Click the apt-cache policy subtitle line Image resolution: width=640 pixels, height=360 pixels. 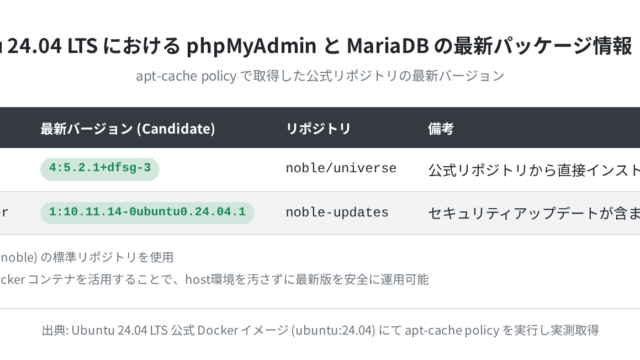(320, 76)
